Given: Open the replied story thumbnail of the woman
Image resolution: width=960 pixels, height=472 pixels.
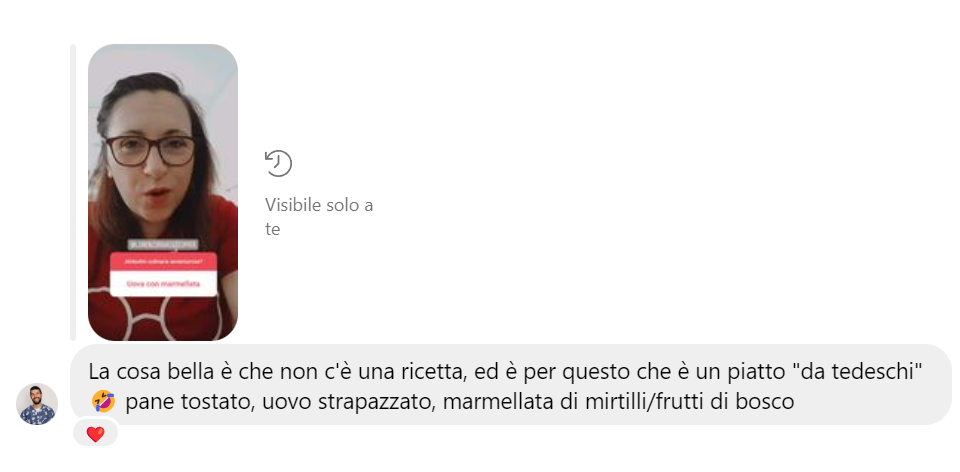Looking at the screenshot, I should 163,192.
